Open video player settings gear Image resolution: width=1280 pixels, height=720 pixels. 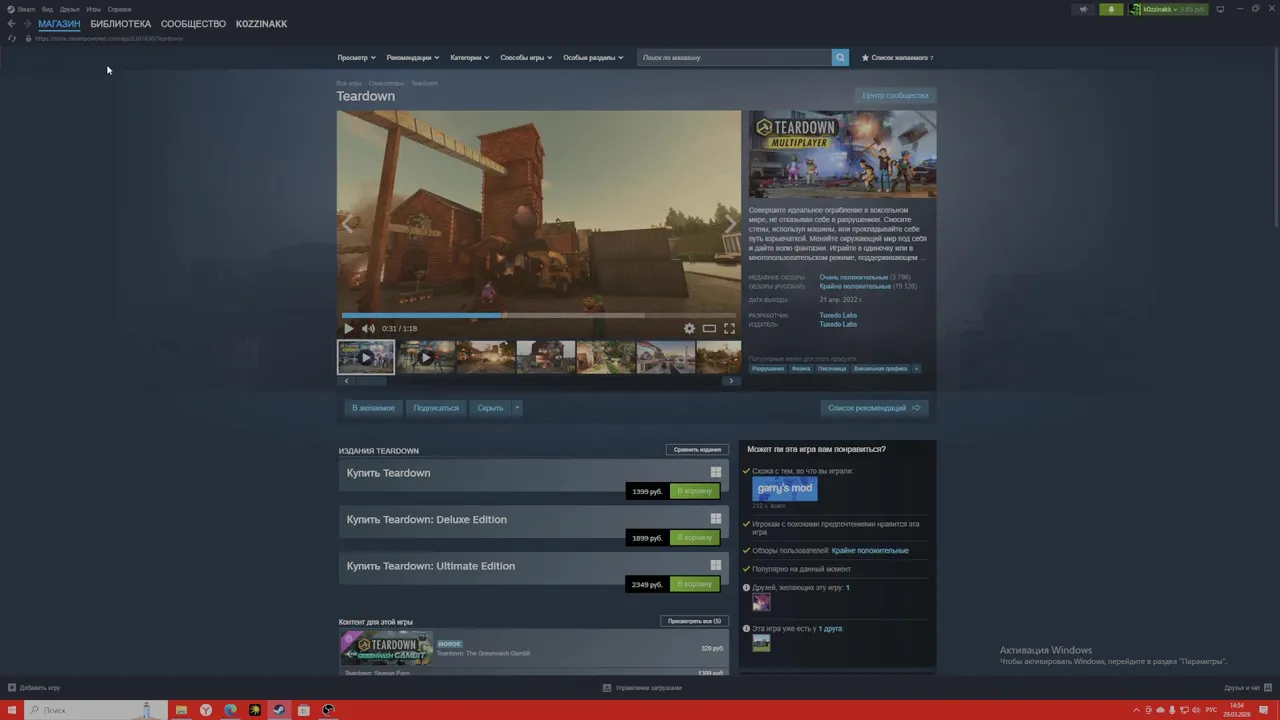point(689,328)
